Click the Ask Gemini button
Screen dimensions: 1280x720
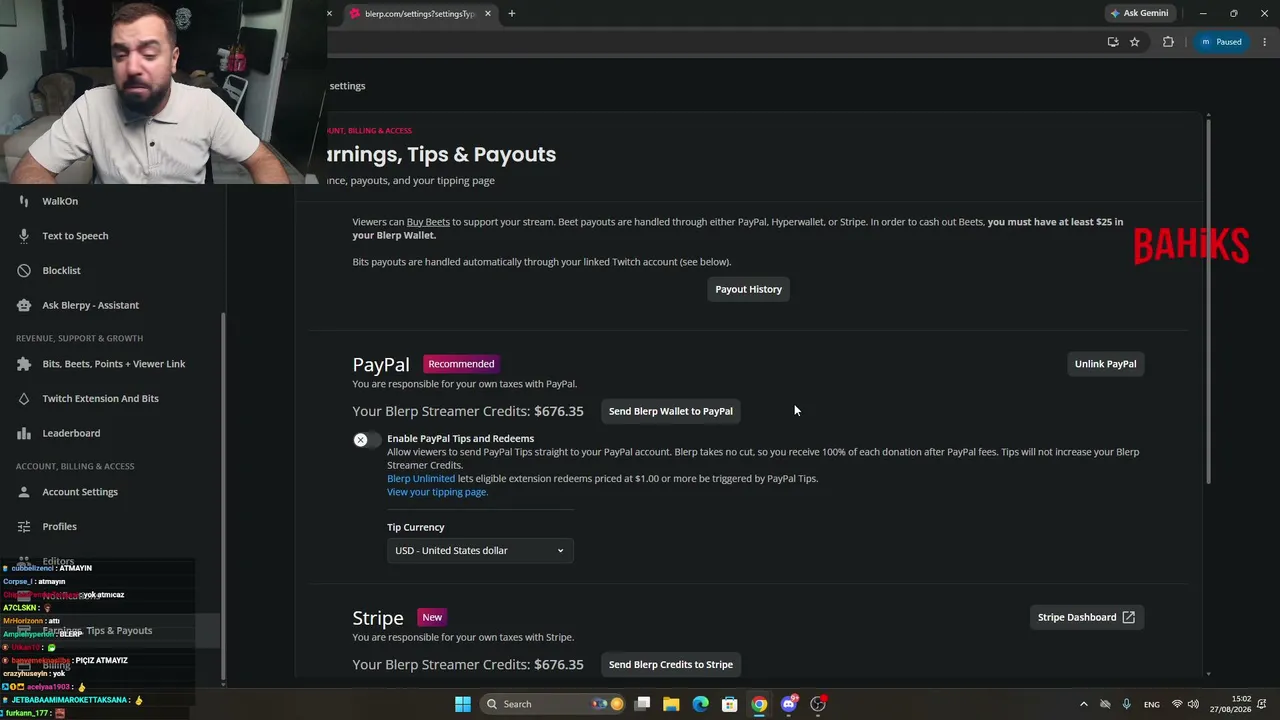[1139, 13]
